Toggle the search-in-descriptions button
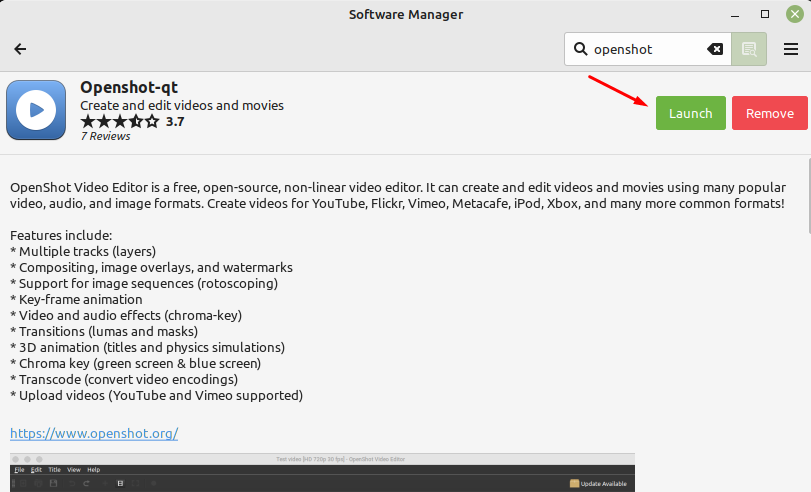The image size is (811, 492). [x=749, y=49]
